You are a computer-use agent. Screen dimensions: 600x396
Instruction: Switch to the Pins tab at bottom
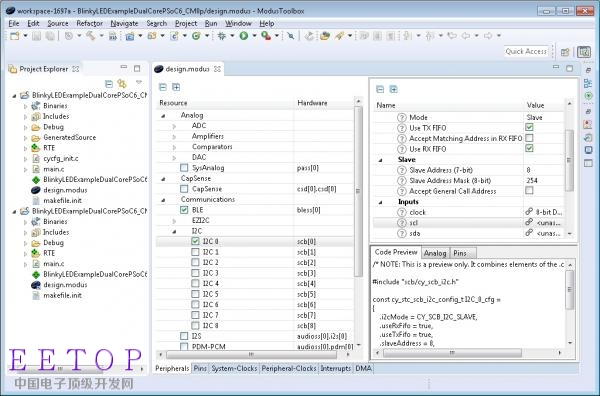pyautogui.click(x=200, y=368)
